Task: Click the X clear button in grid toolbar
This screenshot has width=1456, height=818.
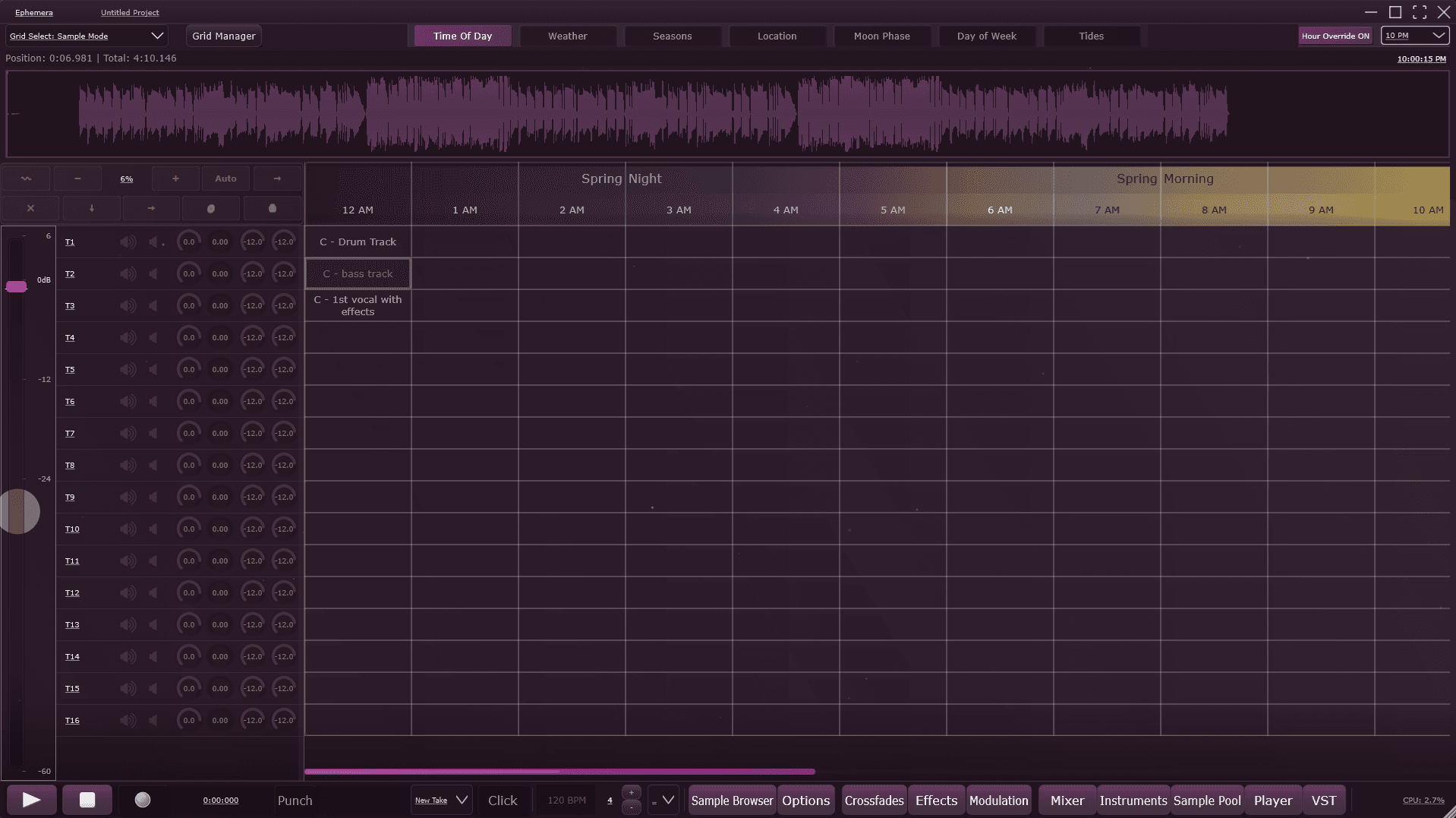Action: click(30, 208)
